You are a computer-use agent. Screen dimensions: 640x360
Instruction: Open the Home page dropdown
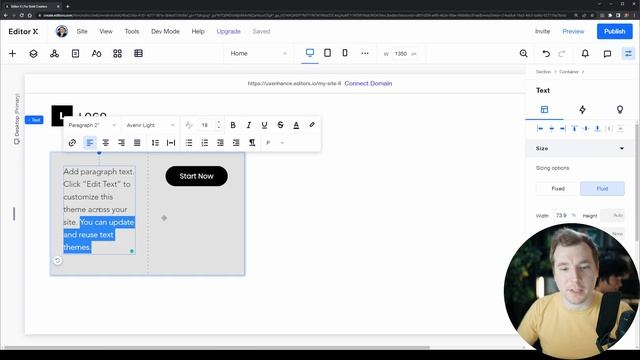(258, 53)
